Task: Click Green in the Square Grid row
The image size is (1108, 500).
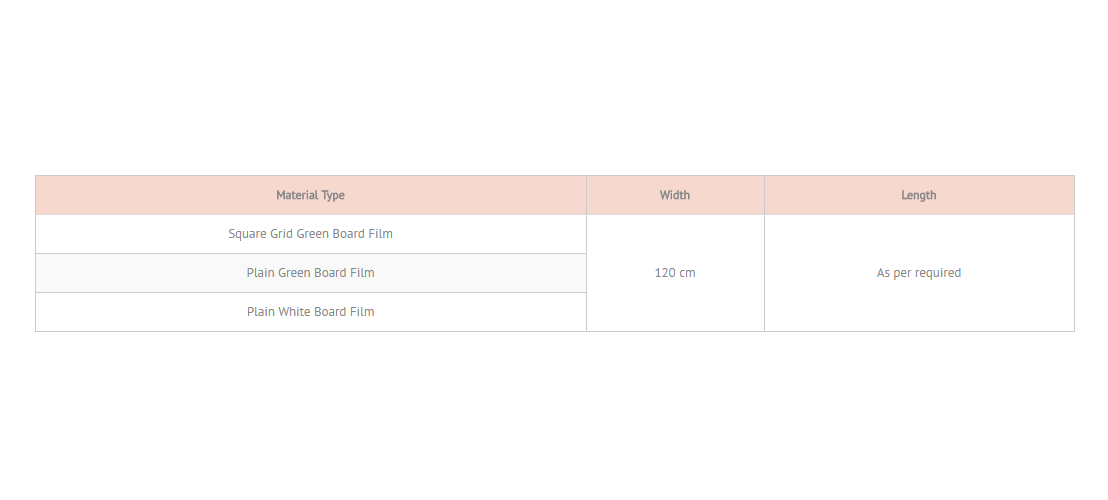Action: coord(312,234)
